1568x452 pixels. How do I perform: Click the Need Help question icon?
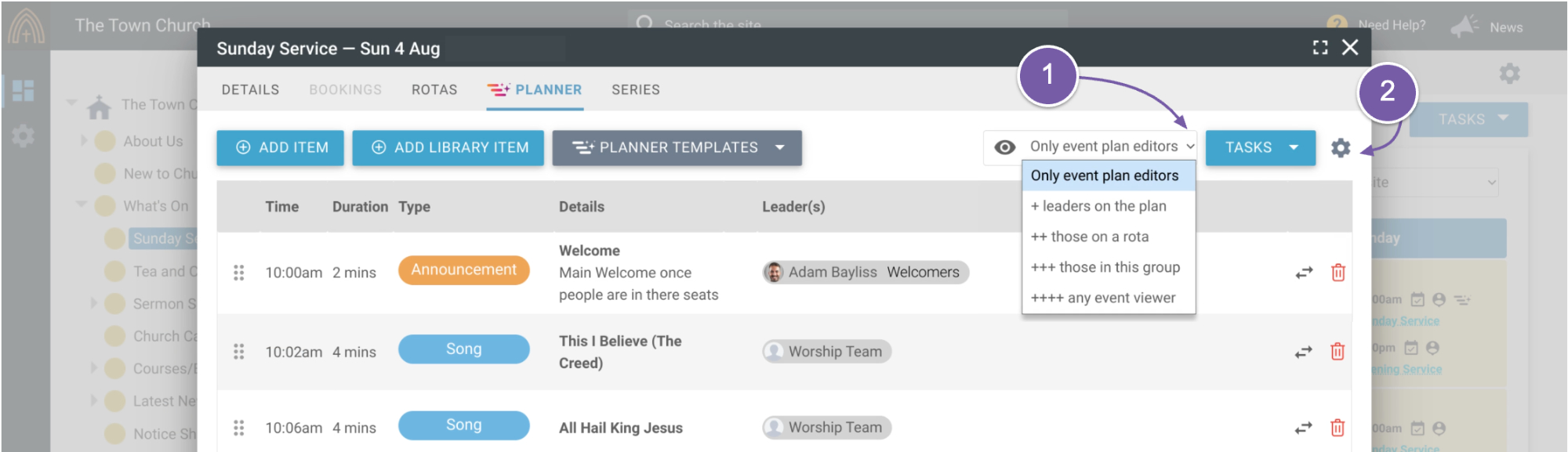pos(1337,25)
